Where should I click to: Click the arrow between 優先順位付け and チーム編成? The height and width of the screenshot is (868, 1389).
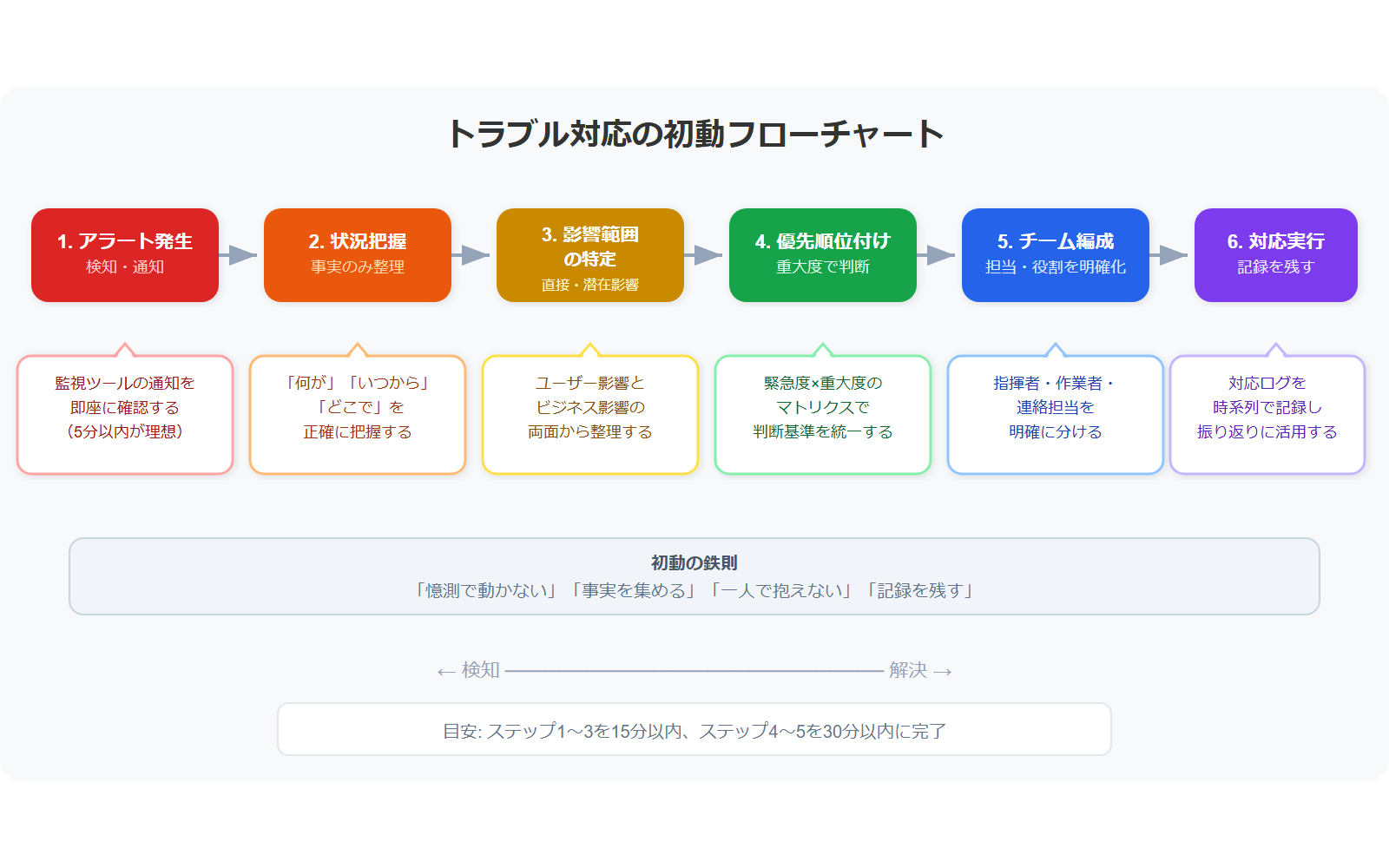coord(937,255)
